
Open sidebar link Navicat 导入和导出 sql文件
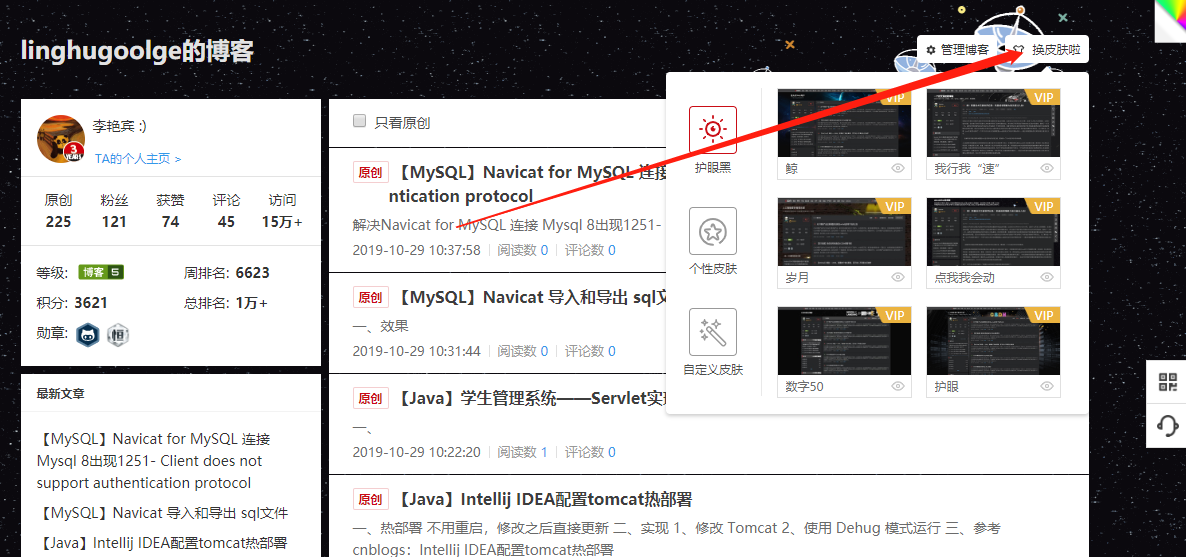pos(163,513)
